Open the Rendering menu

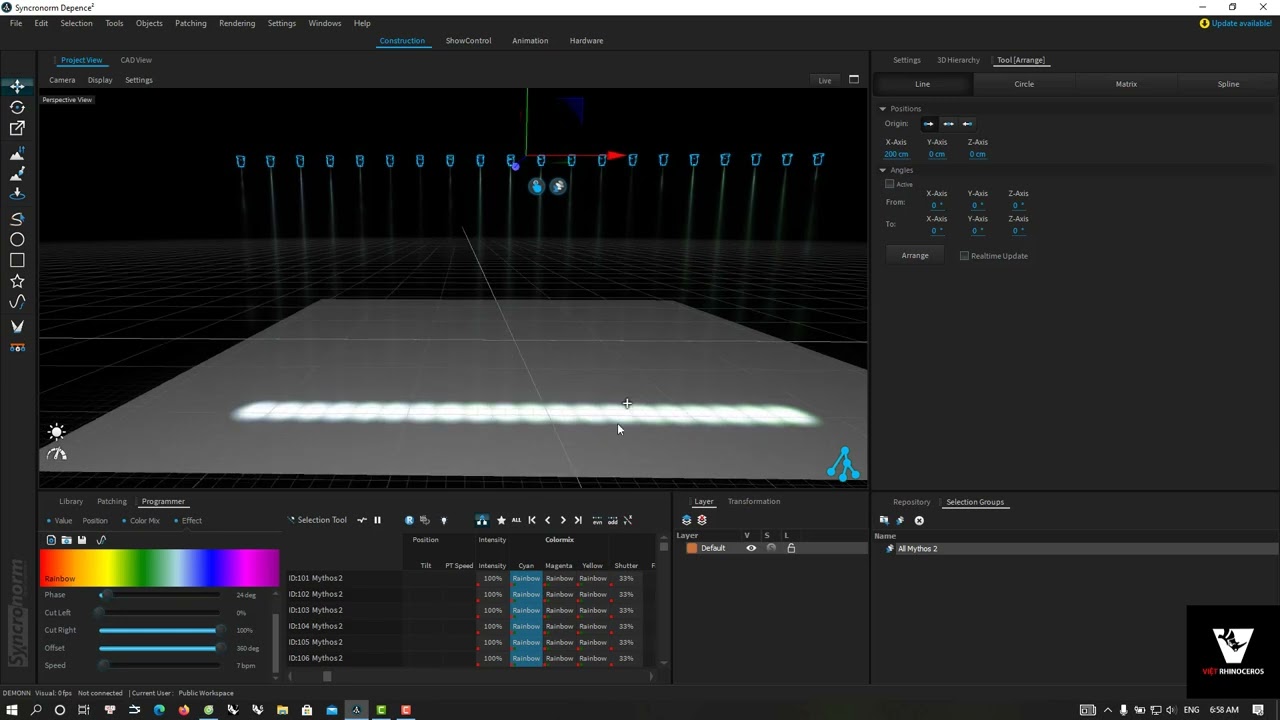[237, 23]
